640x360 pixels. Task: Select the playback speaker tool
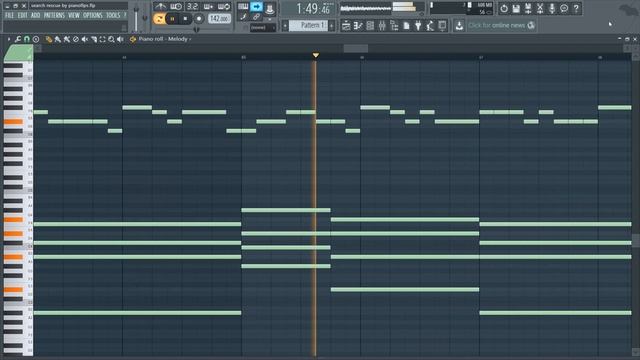(120, 39)
